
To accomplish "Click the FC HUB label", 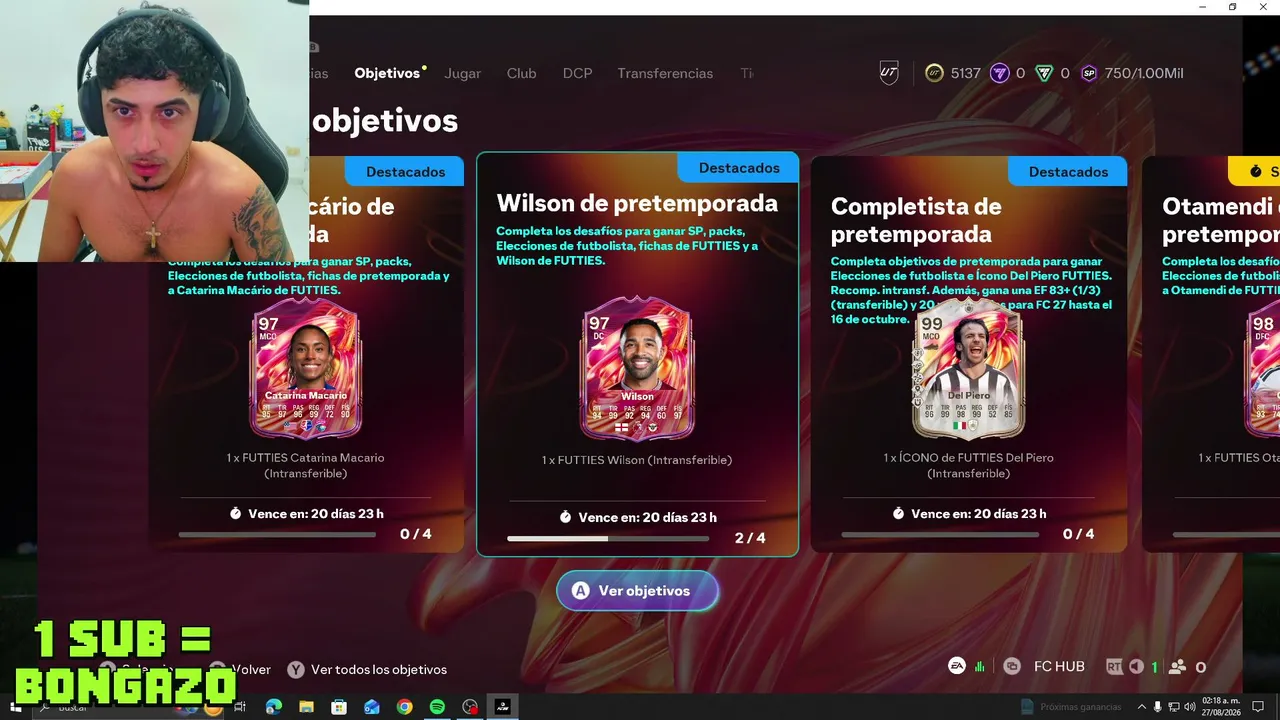I will [x=1059, y=667].
